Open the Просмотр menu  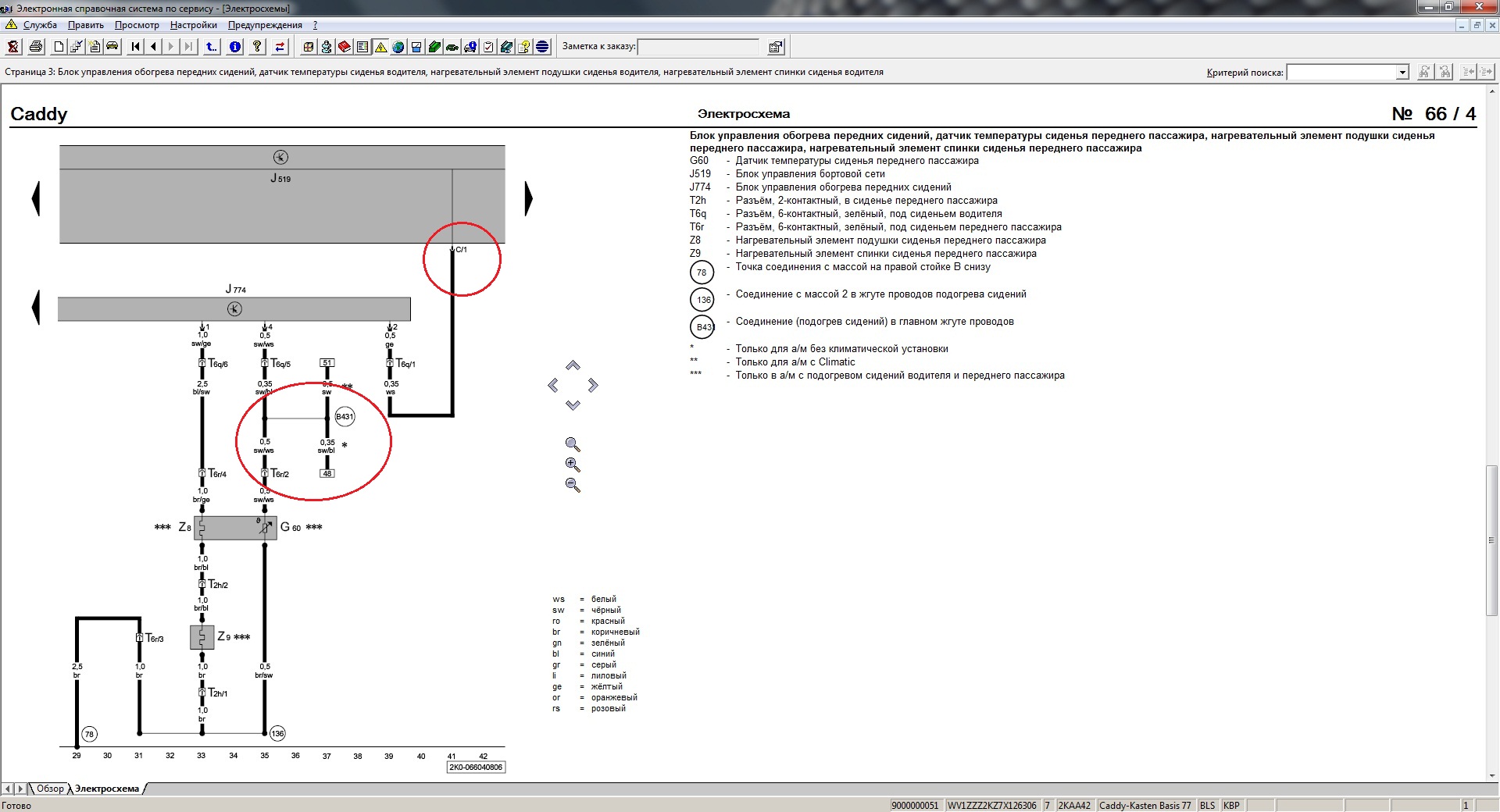(137, 25)
